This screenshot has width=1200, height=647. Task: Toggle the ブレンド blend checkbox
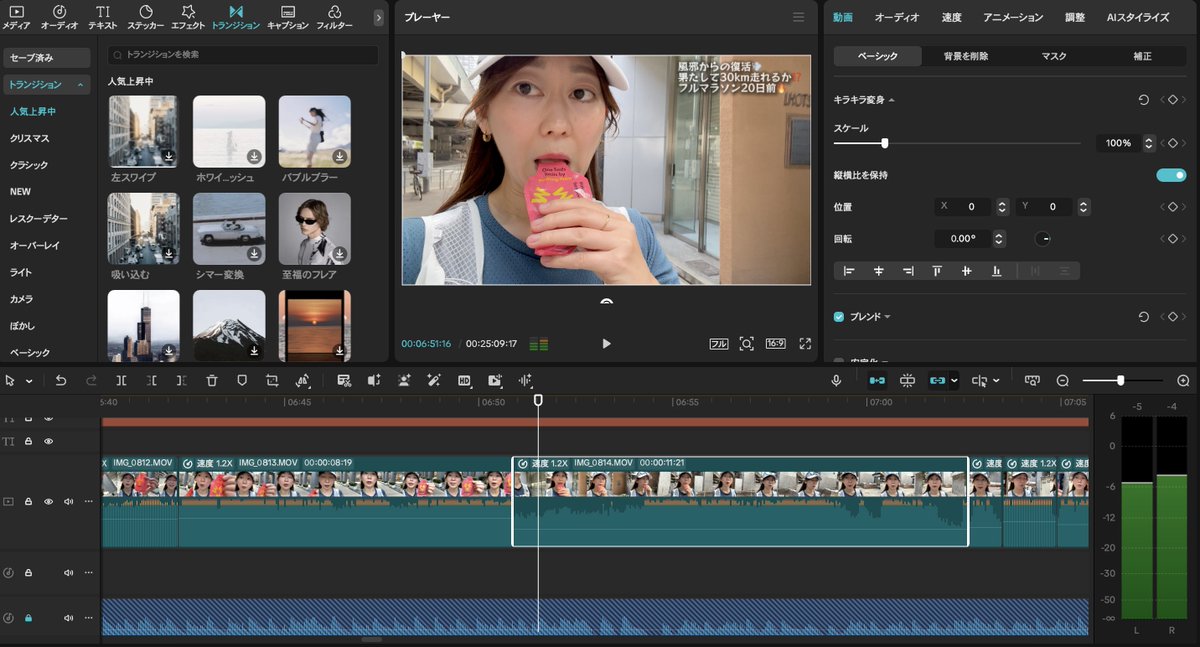point(839,317)
